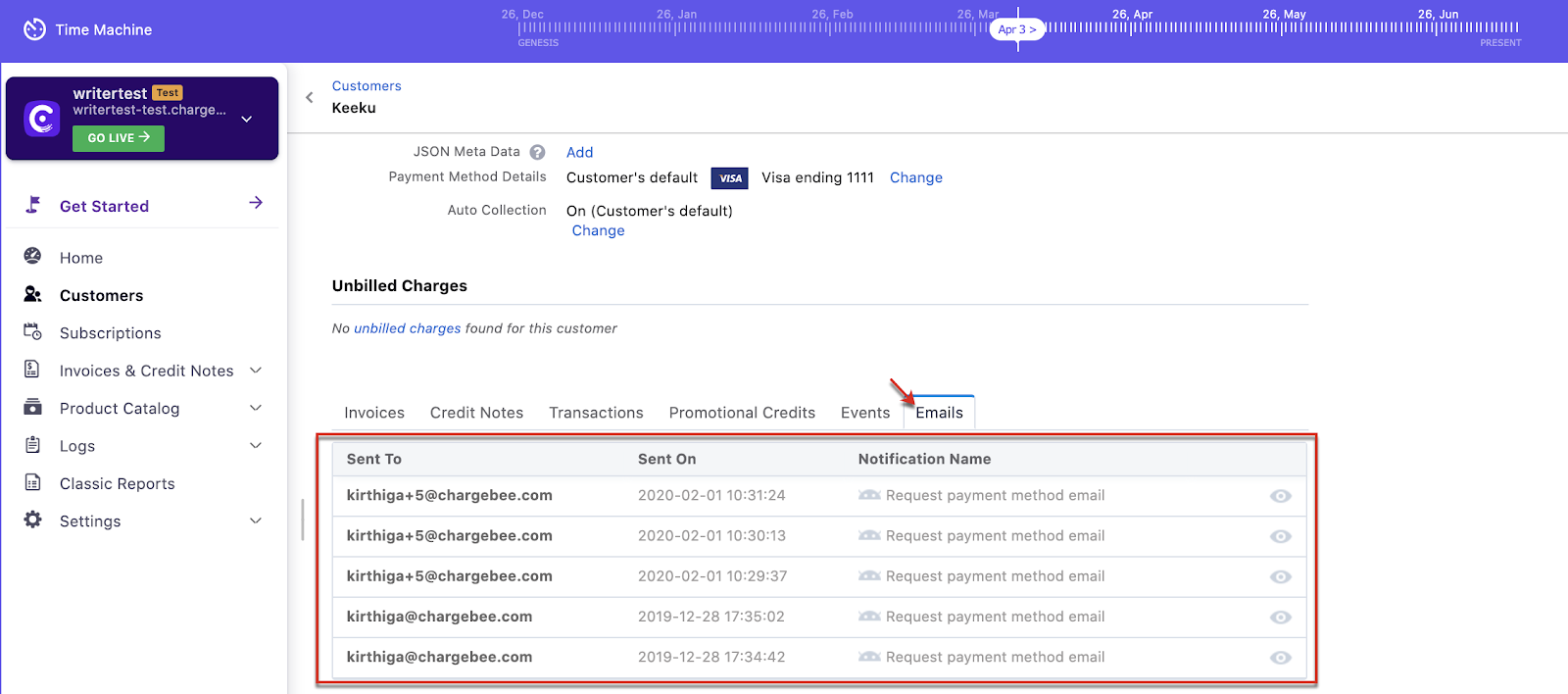Image resolution: width=1568 pixels, height=694 pixels.
Task: Click the Apr 3 time machine marker
Action: [x=1016, y=29]
